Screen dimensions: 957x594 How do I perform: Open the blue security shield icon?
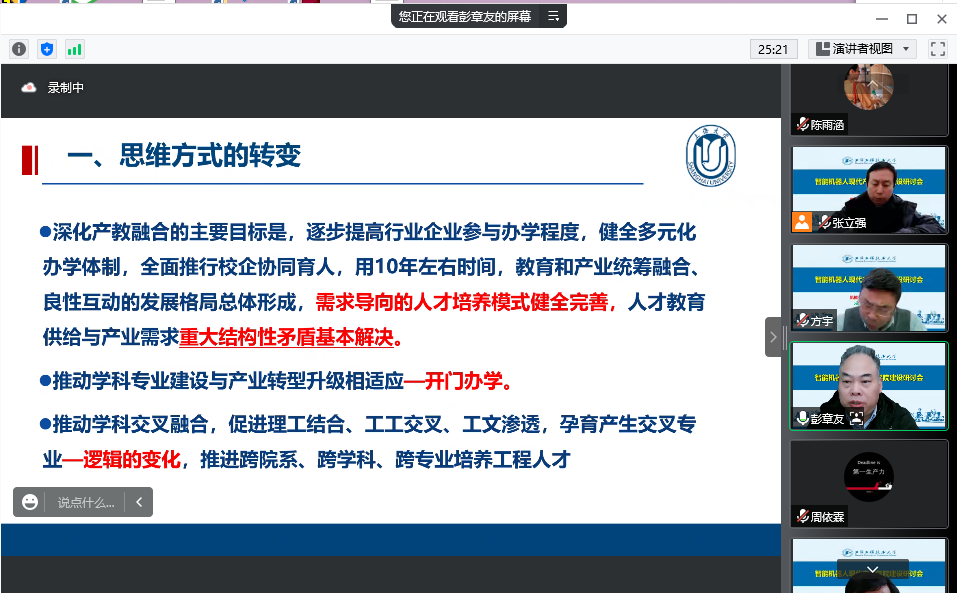pos(47,48)
